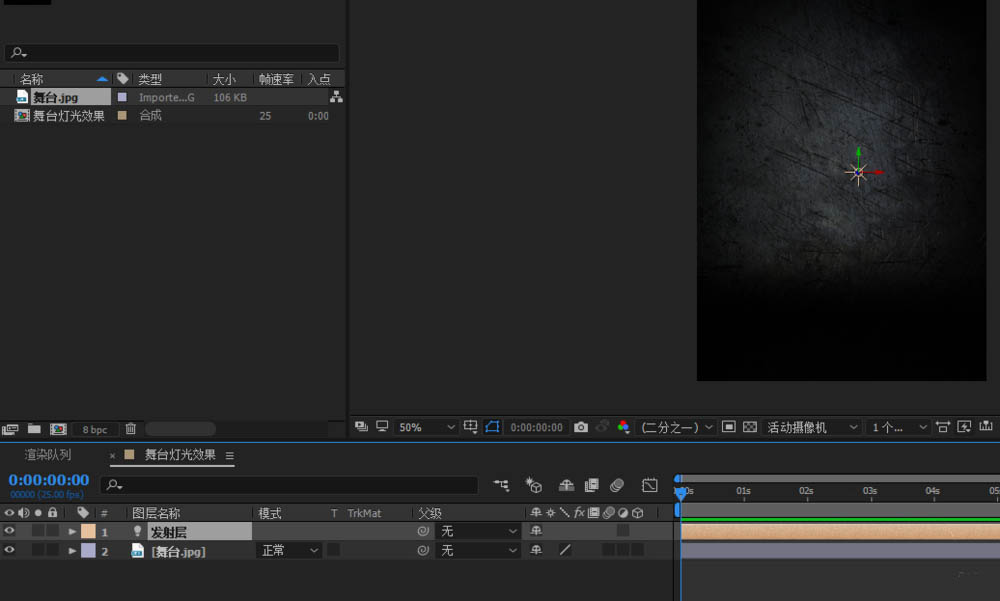Expand the 发射层 layer properties
The width and height of the screenshot is (1000, 601).
[72, 532]
